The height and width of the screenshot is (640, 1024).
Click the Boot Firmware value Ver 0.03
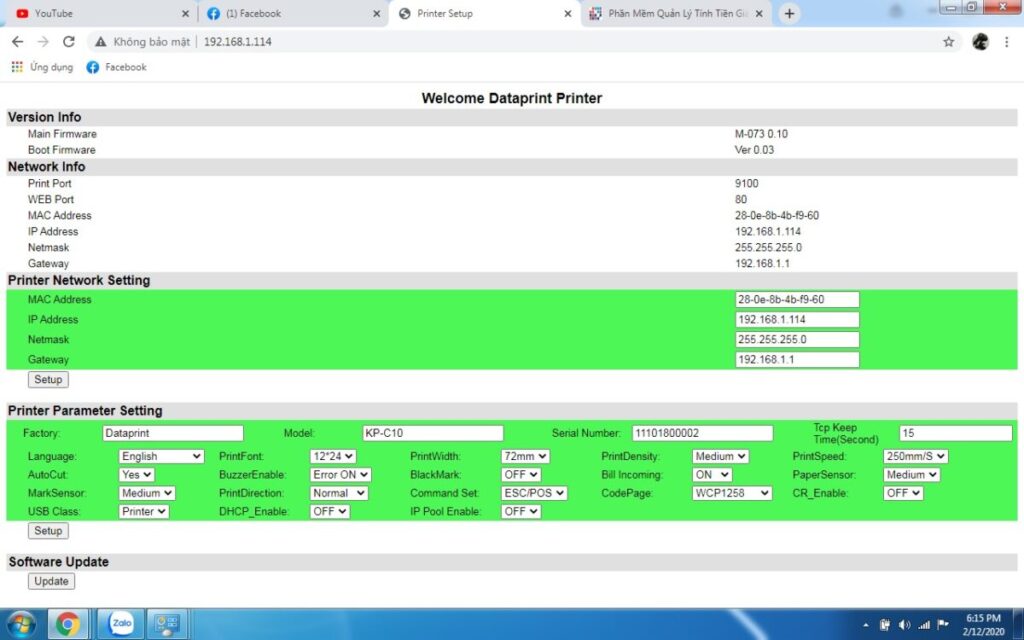pyautogui.click(x=754, y=150)
